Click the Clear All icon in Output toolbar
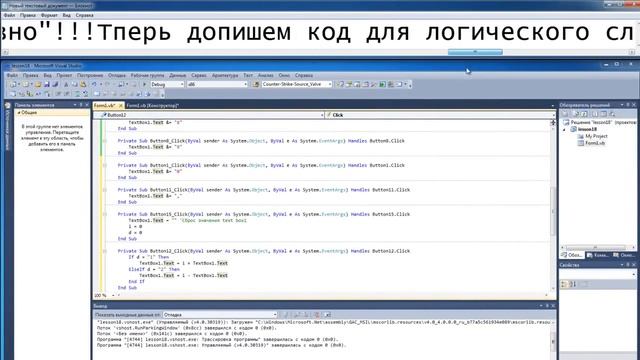This screenshot has height=360, width=640. click(316, 315)
